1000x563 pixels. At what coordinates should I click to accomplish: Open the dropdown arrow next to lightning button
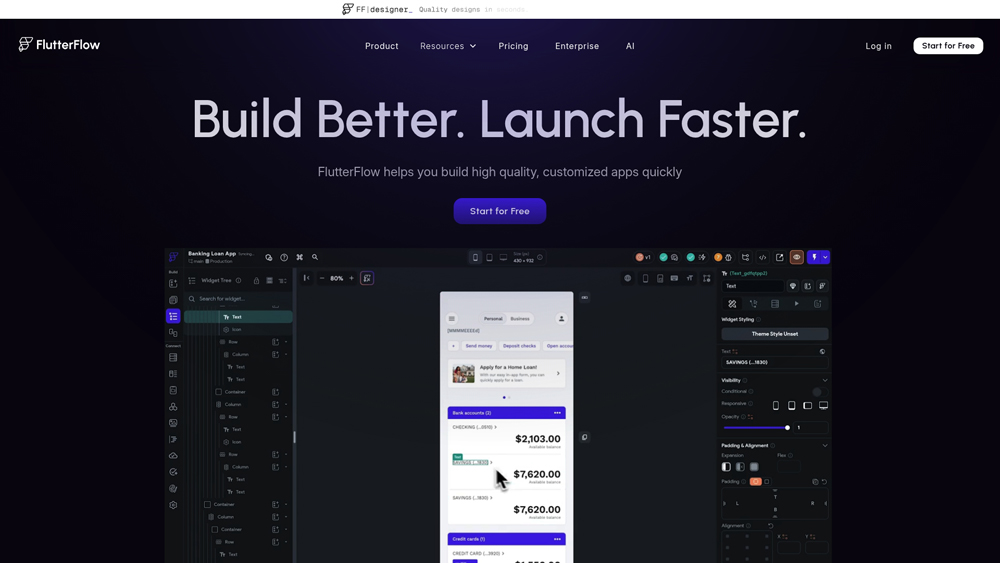pos(825,258)
